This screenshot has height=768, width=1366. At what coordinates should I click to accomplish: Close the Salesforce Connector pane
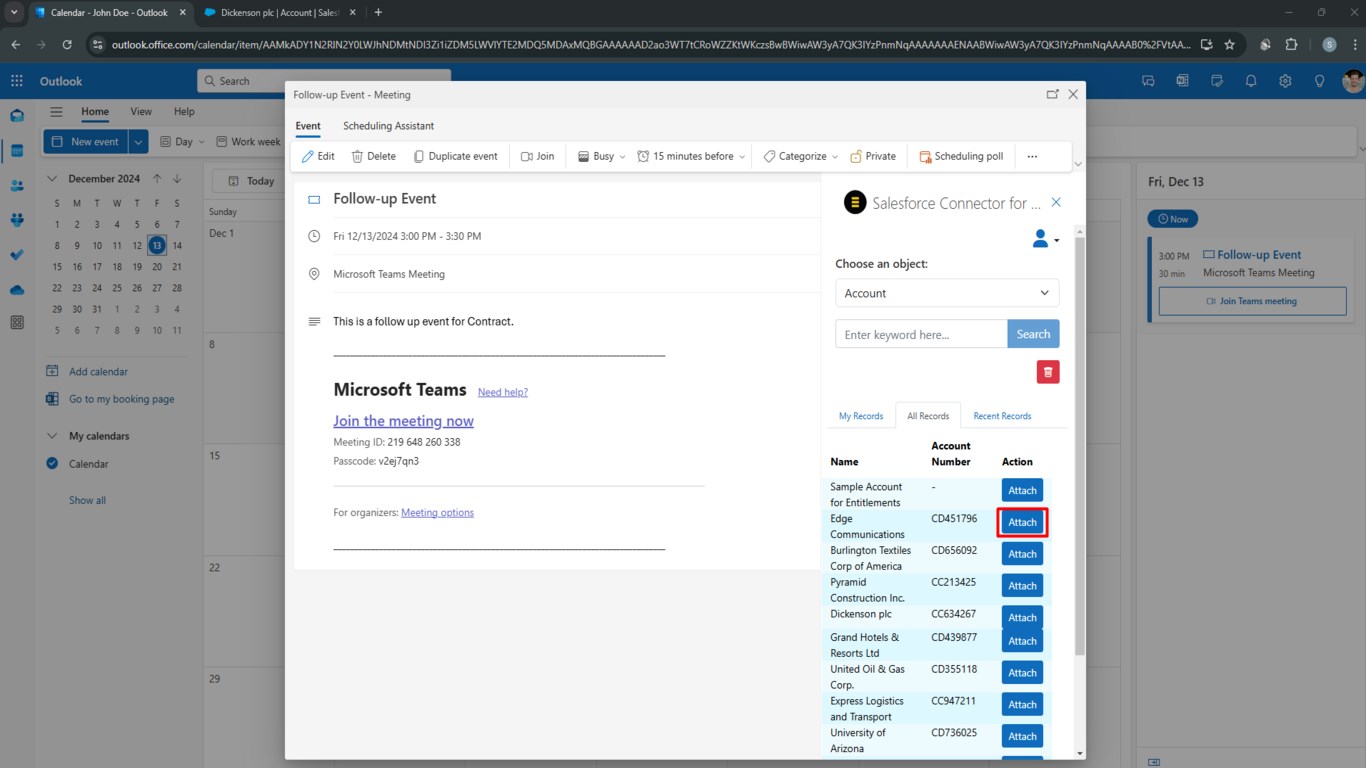click(x=1056, y=203)
